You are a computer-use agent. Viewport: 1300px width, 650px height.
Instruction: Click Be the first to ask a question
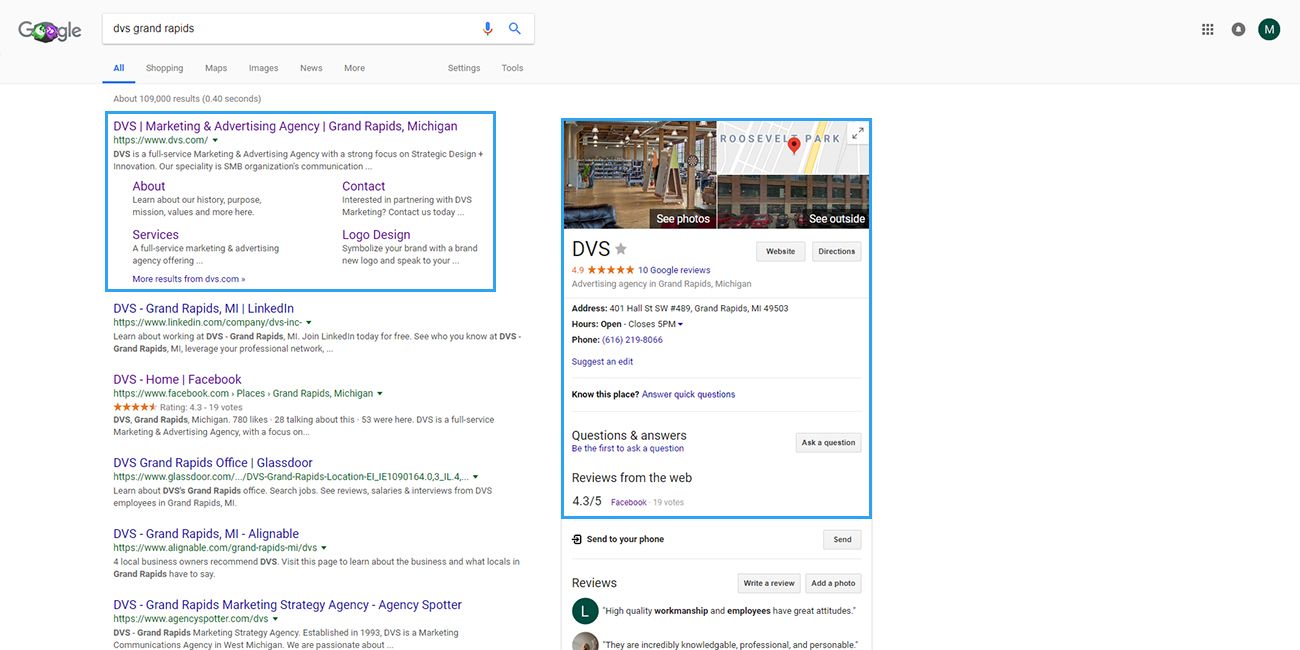(628, 449)
